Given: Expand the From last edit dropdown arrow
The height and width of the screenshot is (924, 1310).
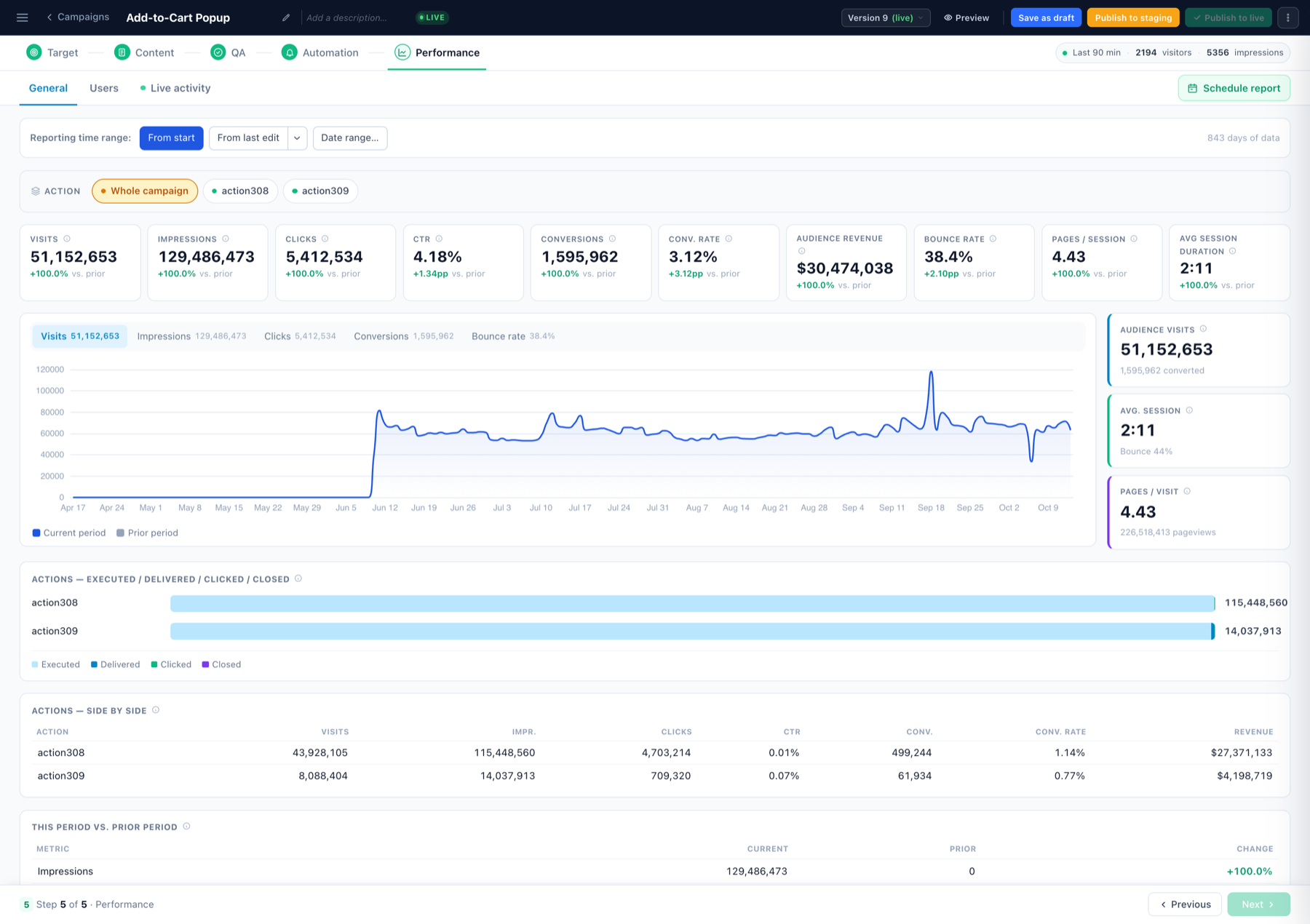Looking at the screenshot, I should tap(297, 138).
